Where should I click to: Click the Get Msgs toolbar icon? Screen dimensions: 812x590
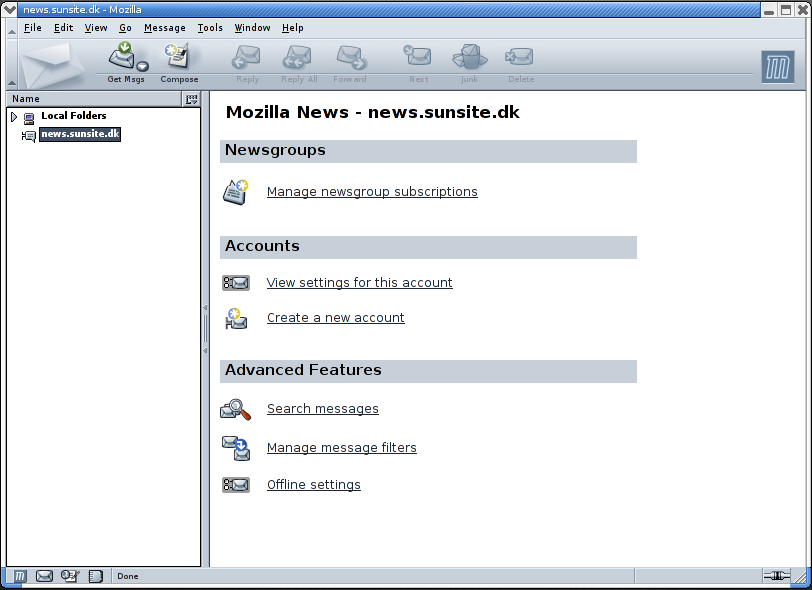(x=122, y=58)
